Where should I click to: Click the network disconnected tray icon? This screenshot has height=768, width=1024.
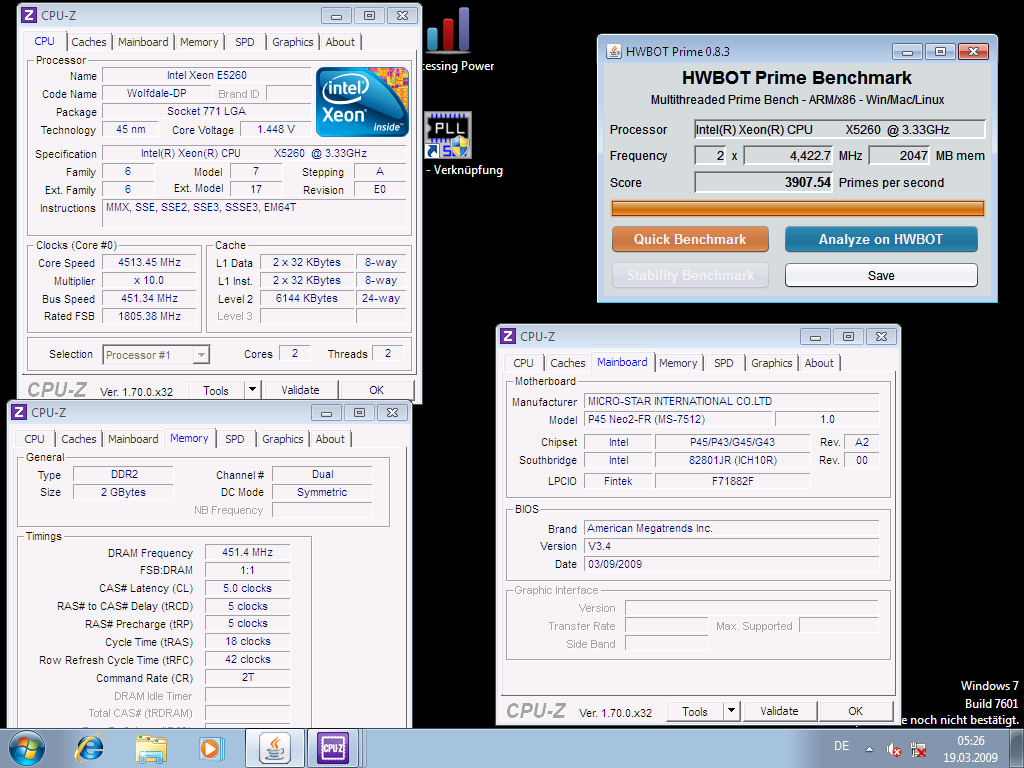[918, 749]
